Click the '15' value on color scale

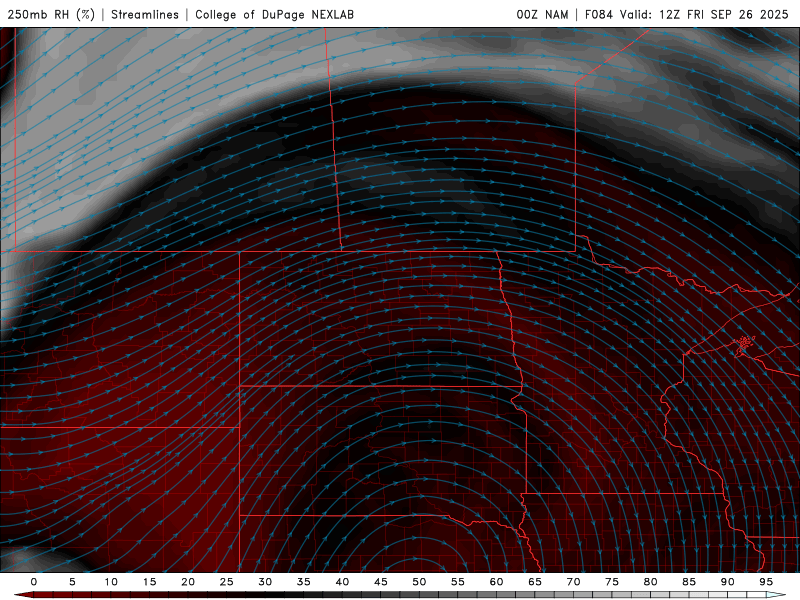click(x=149, y=582)
